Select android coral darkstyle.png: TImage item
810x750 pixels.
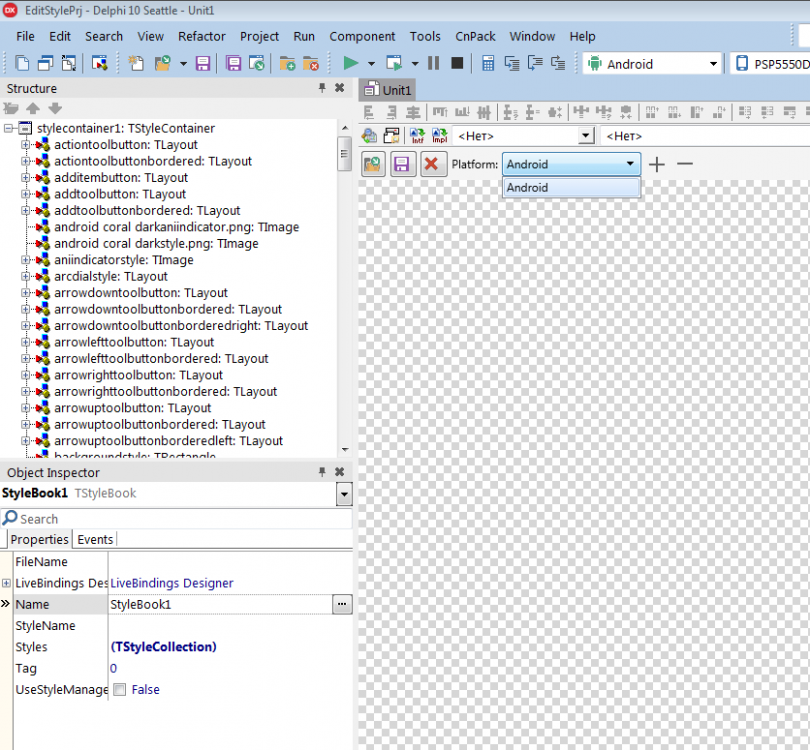156,243
